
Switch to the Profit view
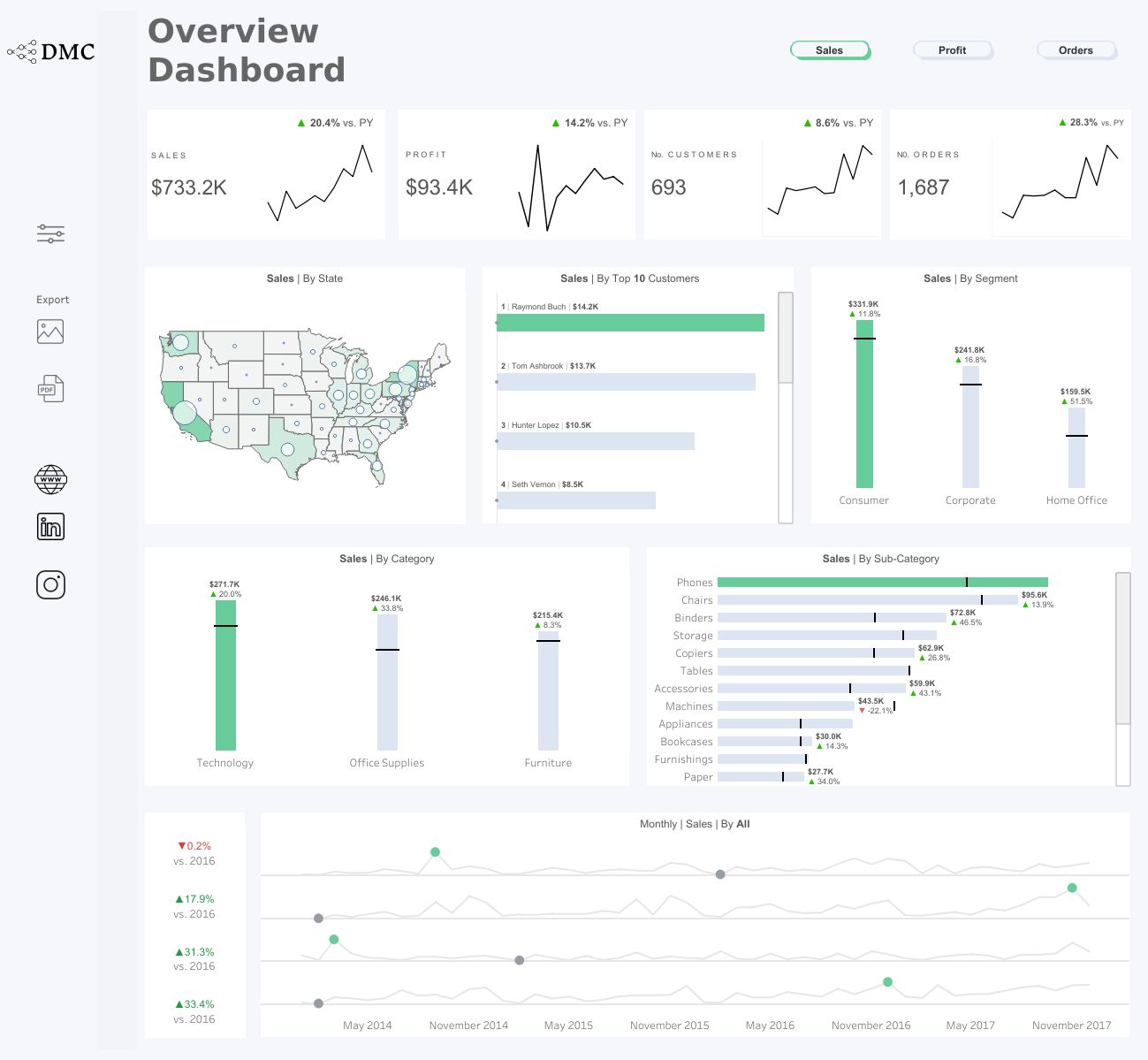(x=952, y=50)
